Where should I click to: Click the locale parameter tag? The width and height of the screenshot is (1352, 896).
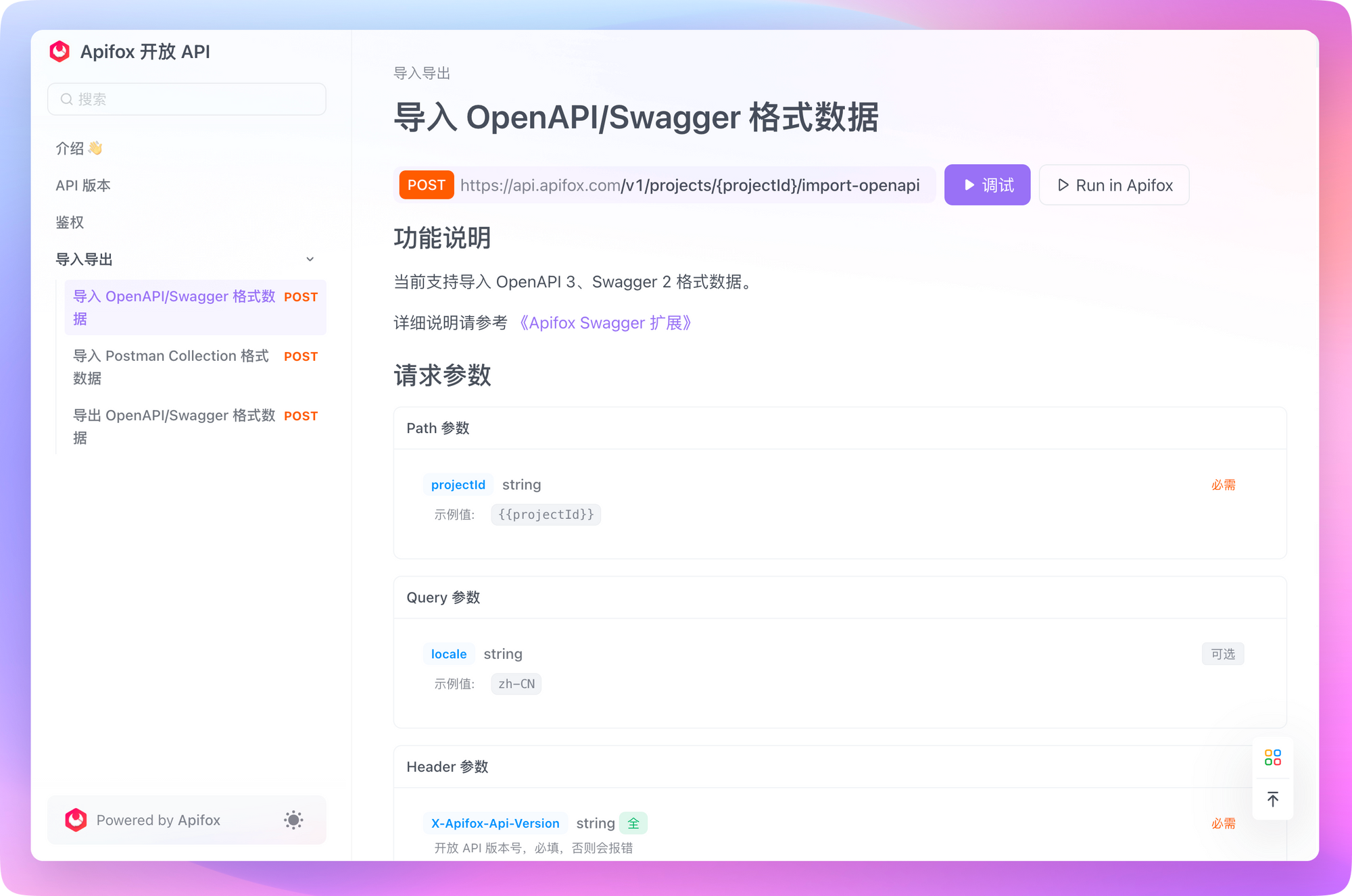click(449, 654)
